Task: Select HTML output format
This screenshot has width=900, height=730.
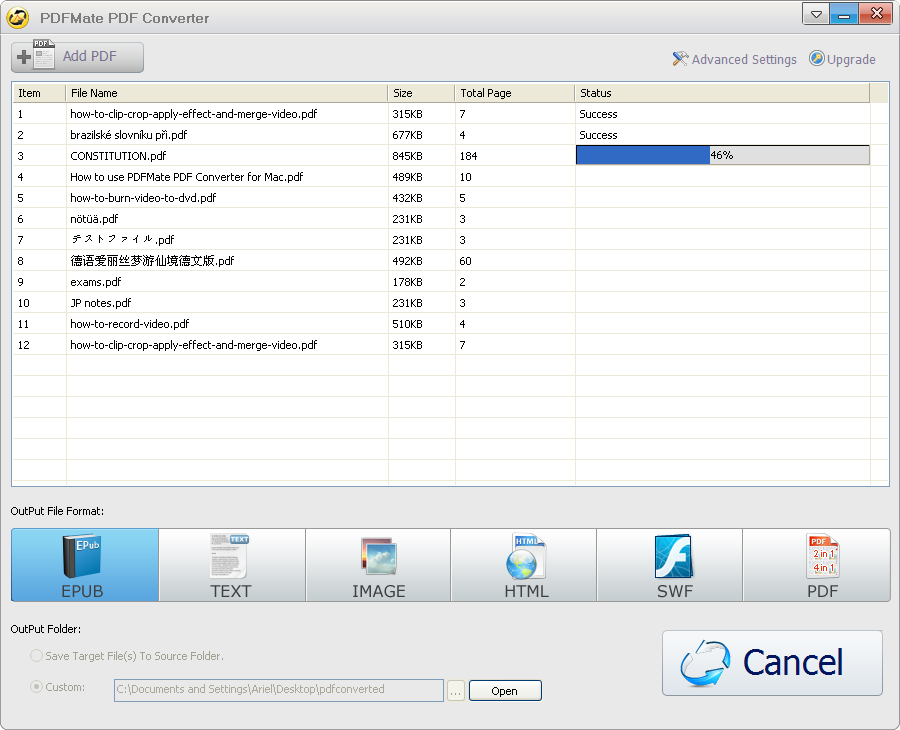Action: [x=524, y=565]
